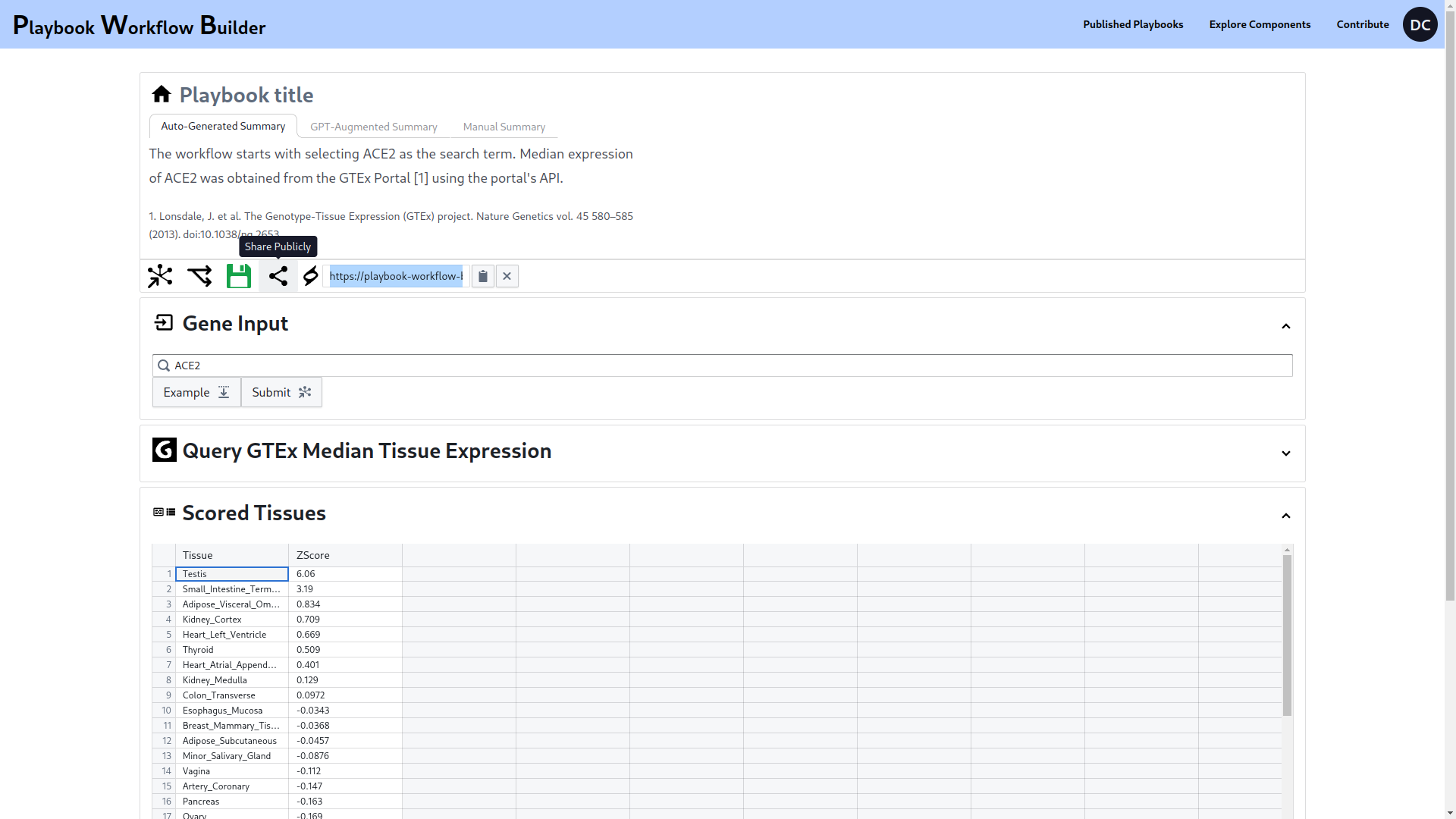Click the 0.834 ZScore value

pos(346,604)
